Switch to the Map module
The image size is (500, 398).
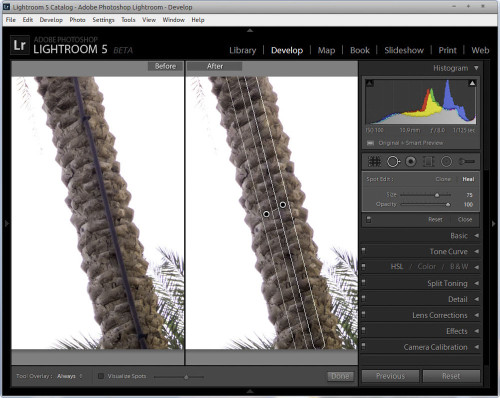point(326,50)
